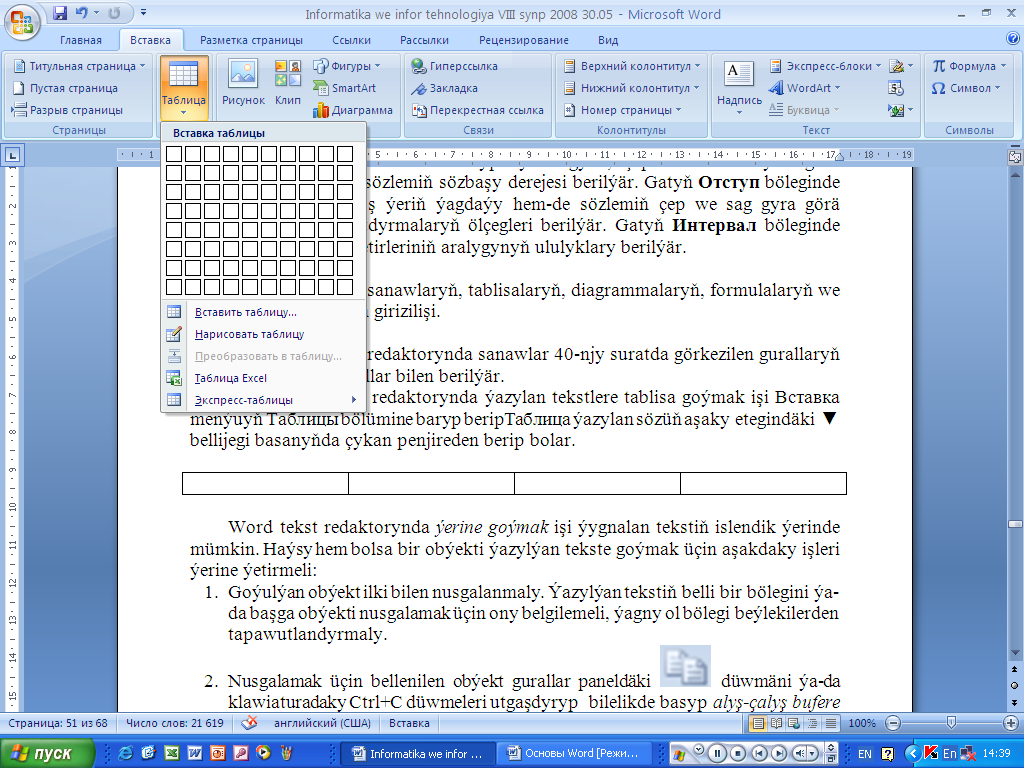
Task: Open word count via Число слов
Action: (174, 723)
